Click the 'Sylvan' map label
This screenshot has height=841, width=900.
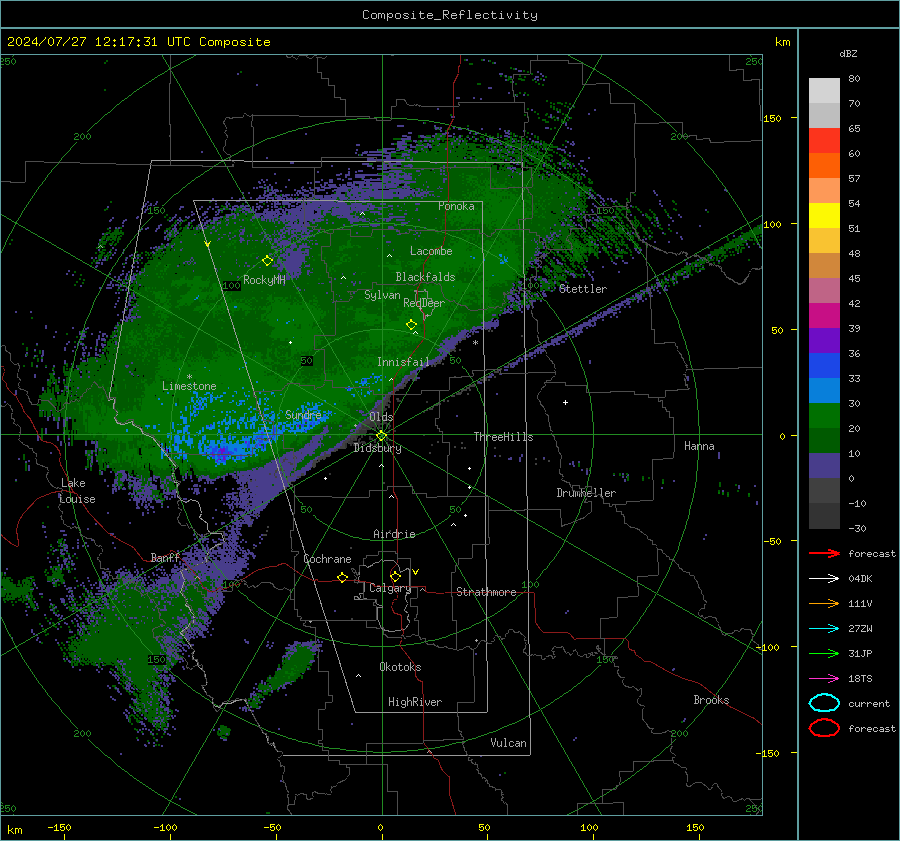click(x=382, y=295)
